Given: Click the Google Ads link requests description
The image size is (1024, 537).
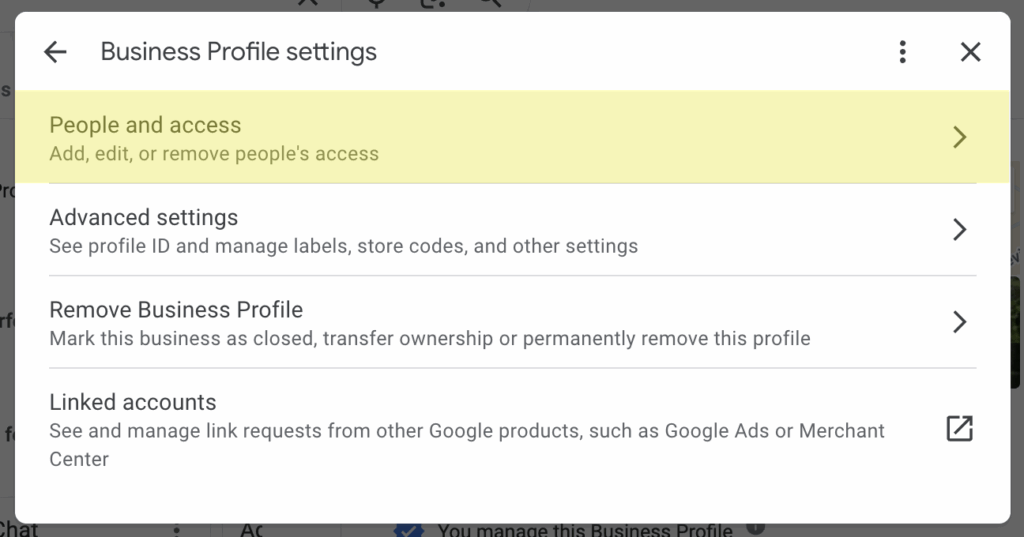Looking at the screenshot, I should coord(467,431).
